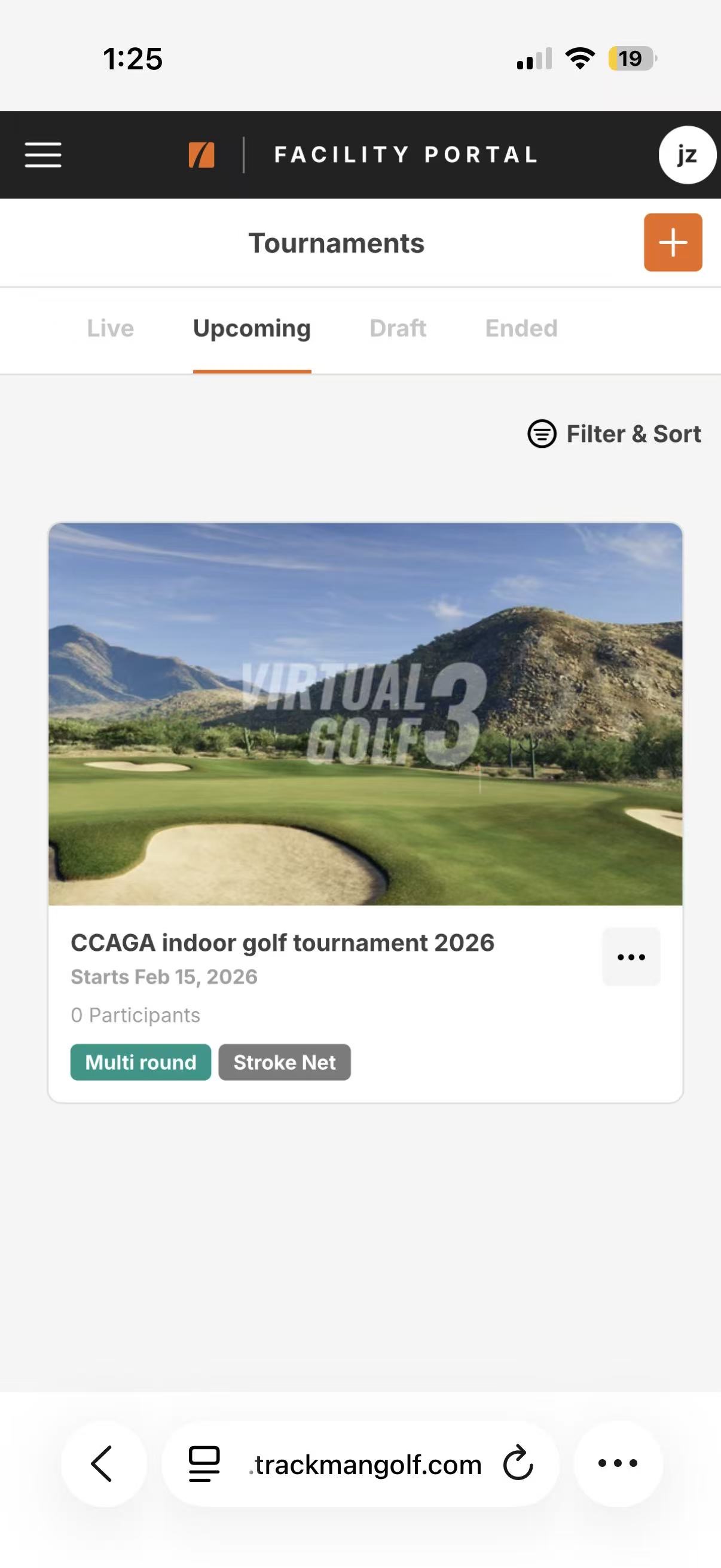Show the Ended tournaments tab
Viewport: 721px width, 1568px height.
pos(521,329)
